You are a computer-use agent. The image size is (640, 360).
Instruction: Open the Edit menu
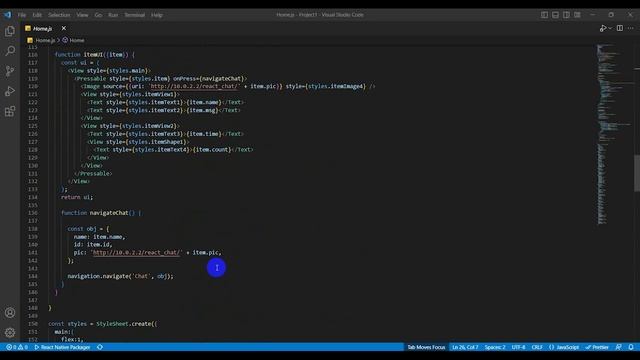[37, 15]
